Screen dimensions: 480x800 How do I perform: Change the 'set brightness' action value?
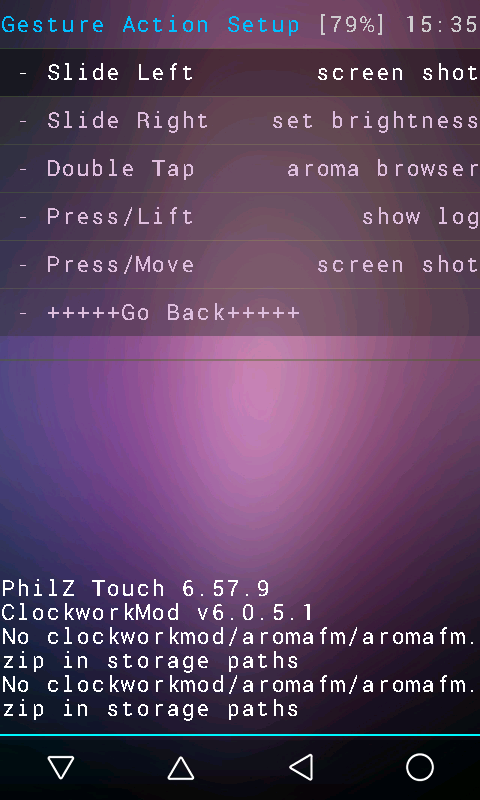[x=375, y=121]
